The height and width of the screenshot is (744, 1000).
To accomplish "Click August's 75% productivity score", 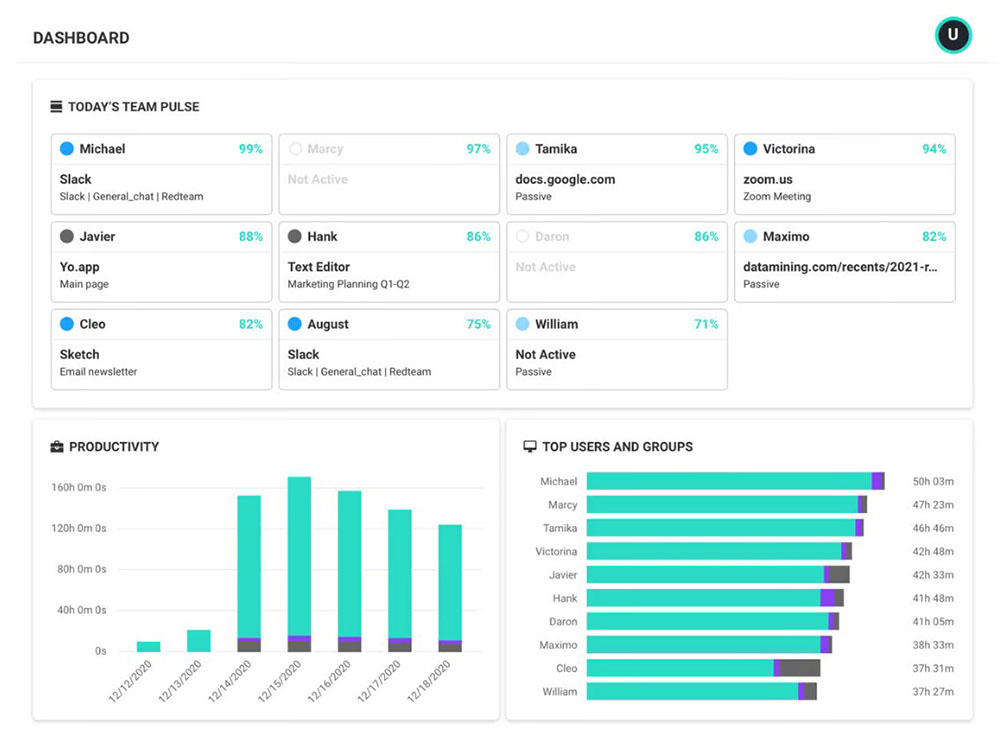I will (x=478, y=324).
